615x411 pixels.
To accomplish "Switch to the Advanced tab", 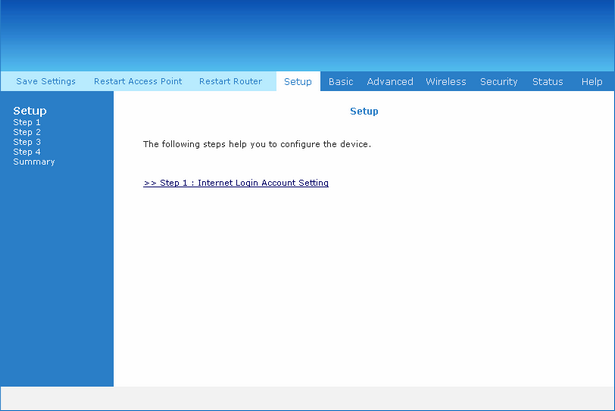I will (x=390, y=82).
